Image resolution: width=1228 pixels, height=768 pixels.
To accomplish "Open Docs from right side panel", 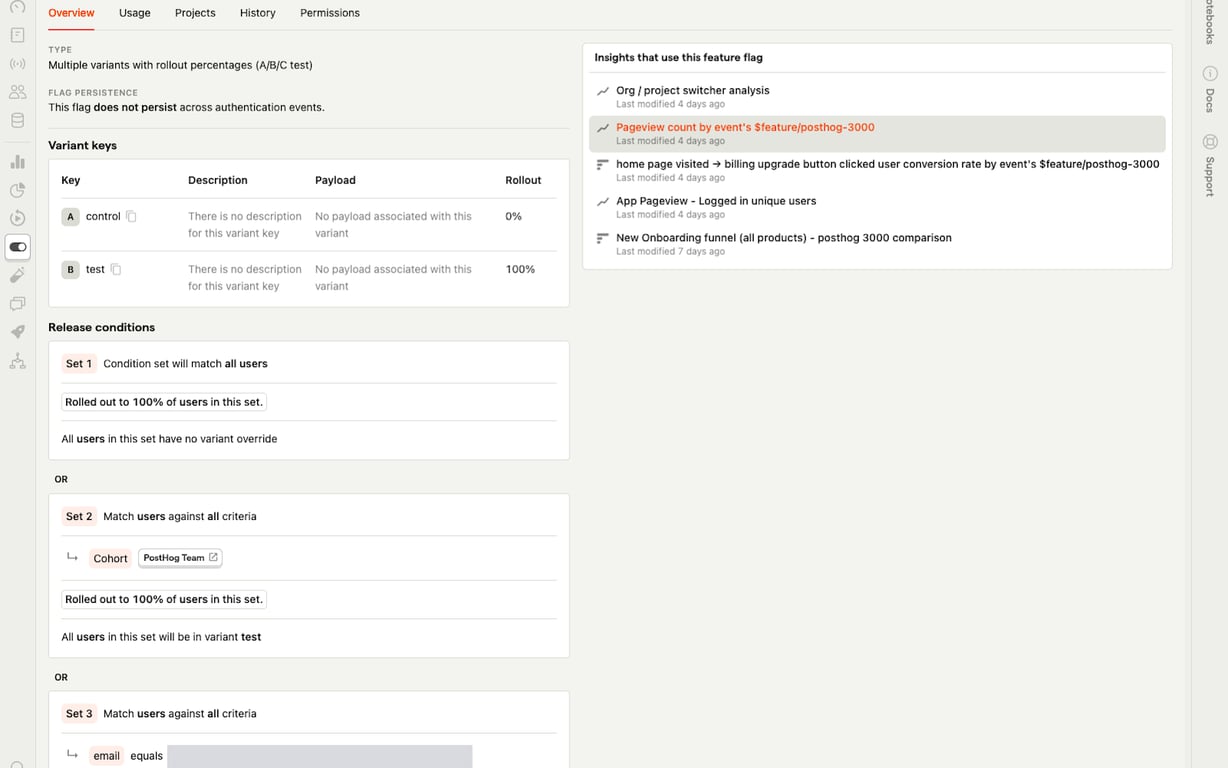I will [x=1209, y=90].
